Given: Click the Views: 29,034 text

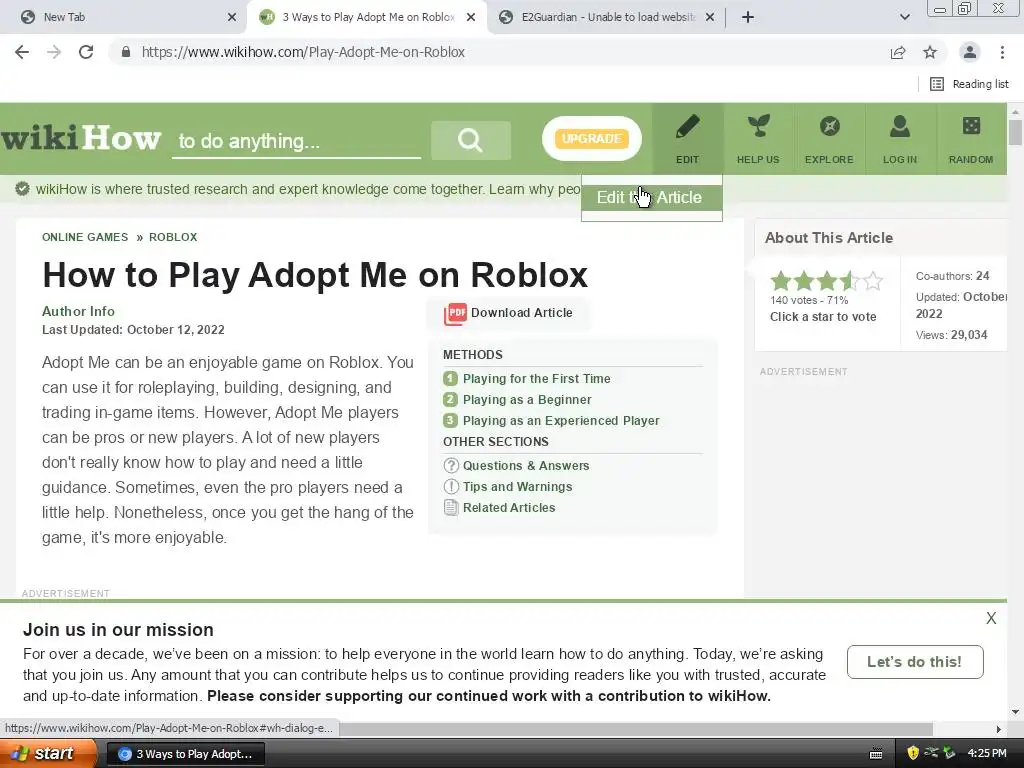Looking at the screenshot, I should [952, 335].
